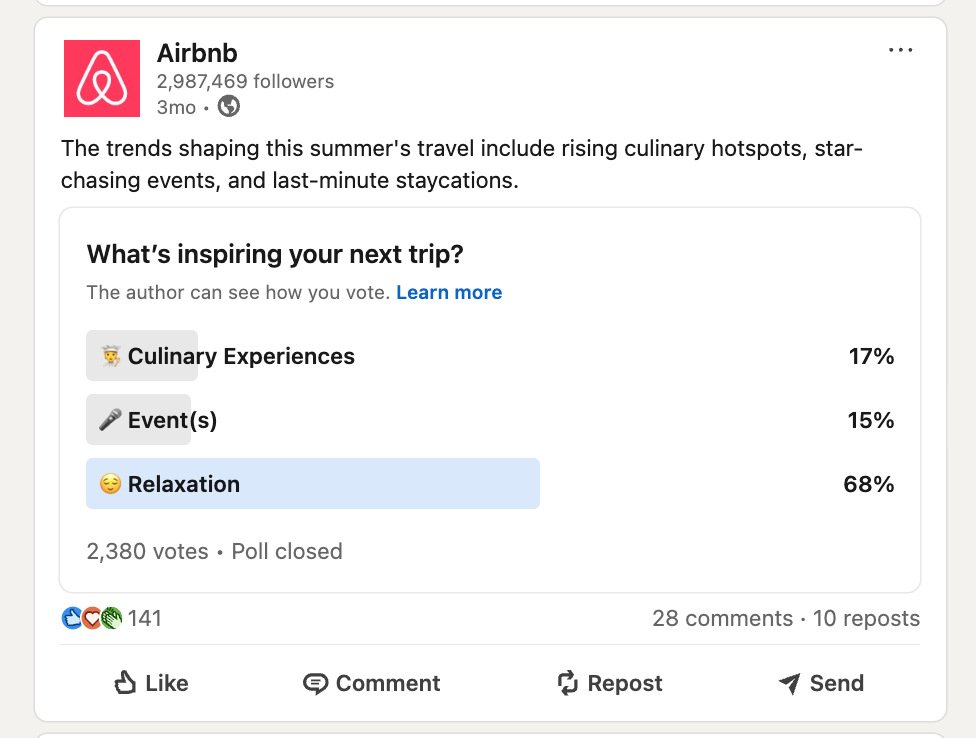Image resolution: width=976 pixels, height=738 pixels.
Task: Open the three-dot post options menu
Action: [x=900, y=51]
